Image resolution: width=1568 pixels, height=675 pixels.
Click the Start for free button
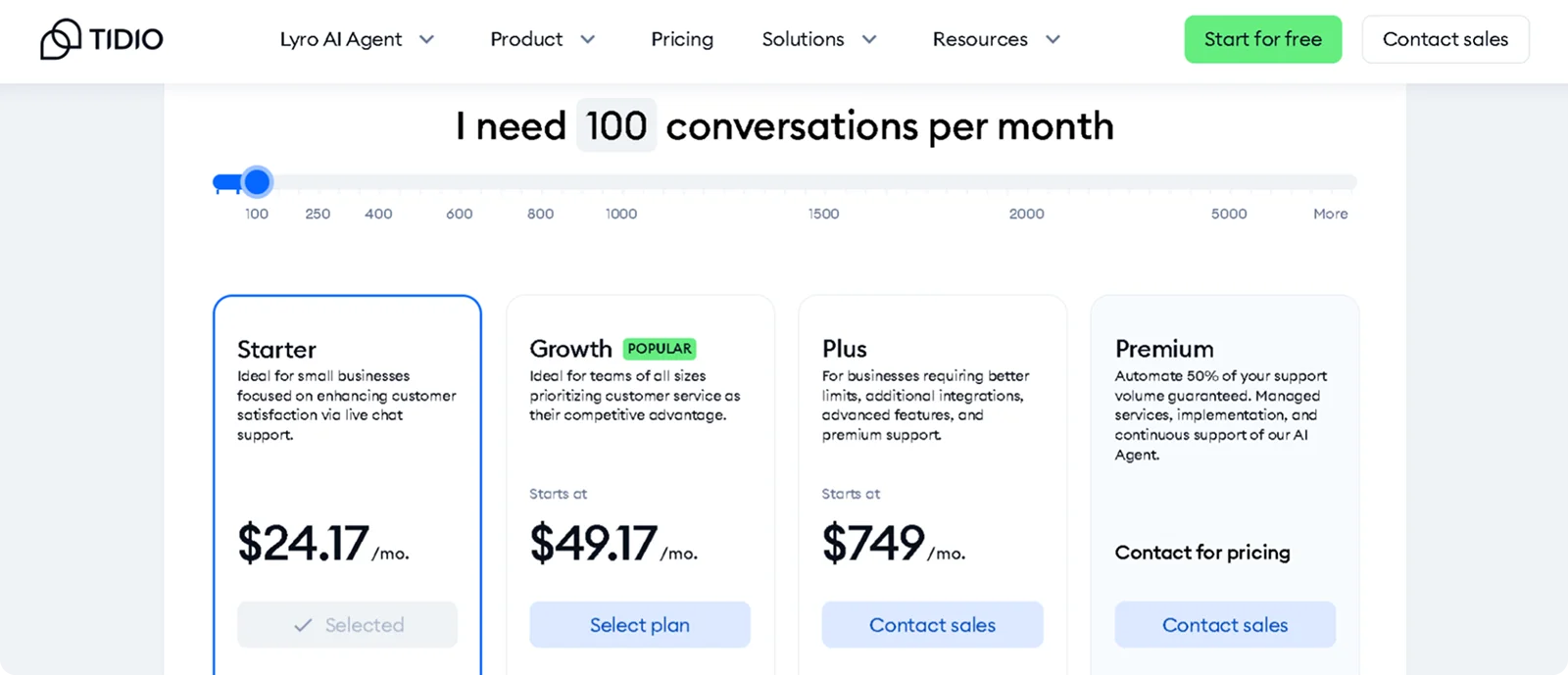1262,39
